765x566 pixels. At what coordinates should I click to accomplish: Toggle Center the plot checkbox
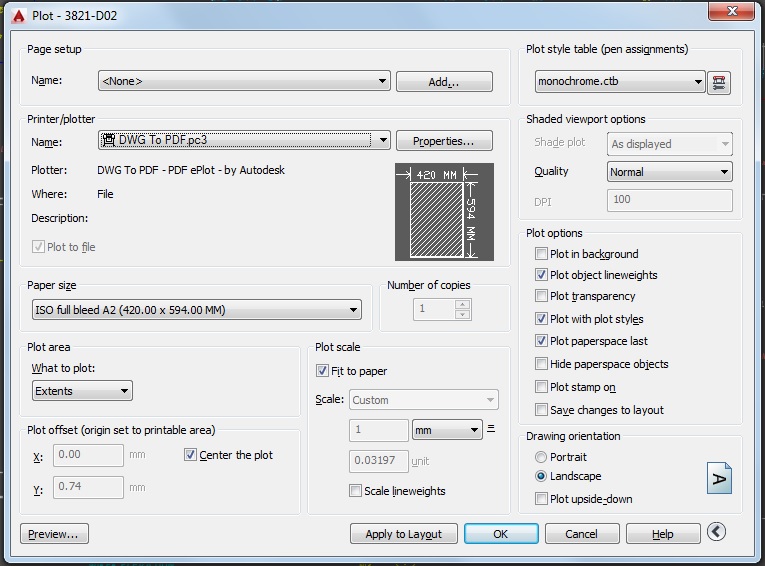coord(190,455)
